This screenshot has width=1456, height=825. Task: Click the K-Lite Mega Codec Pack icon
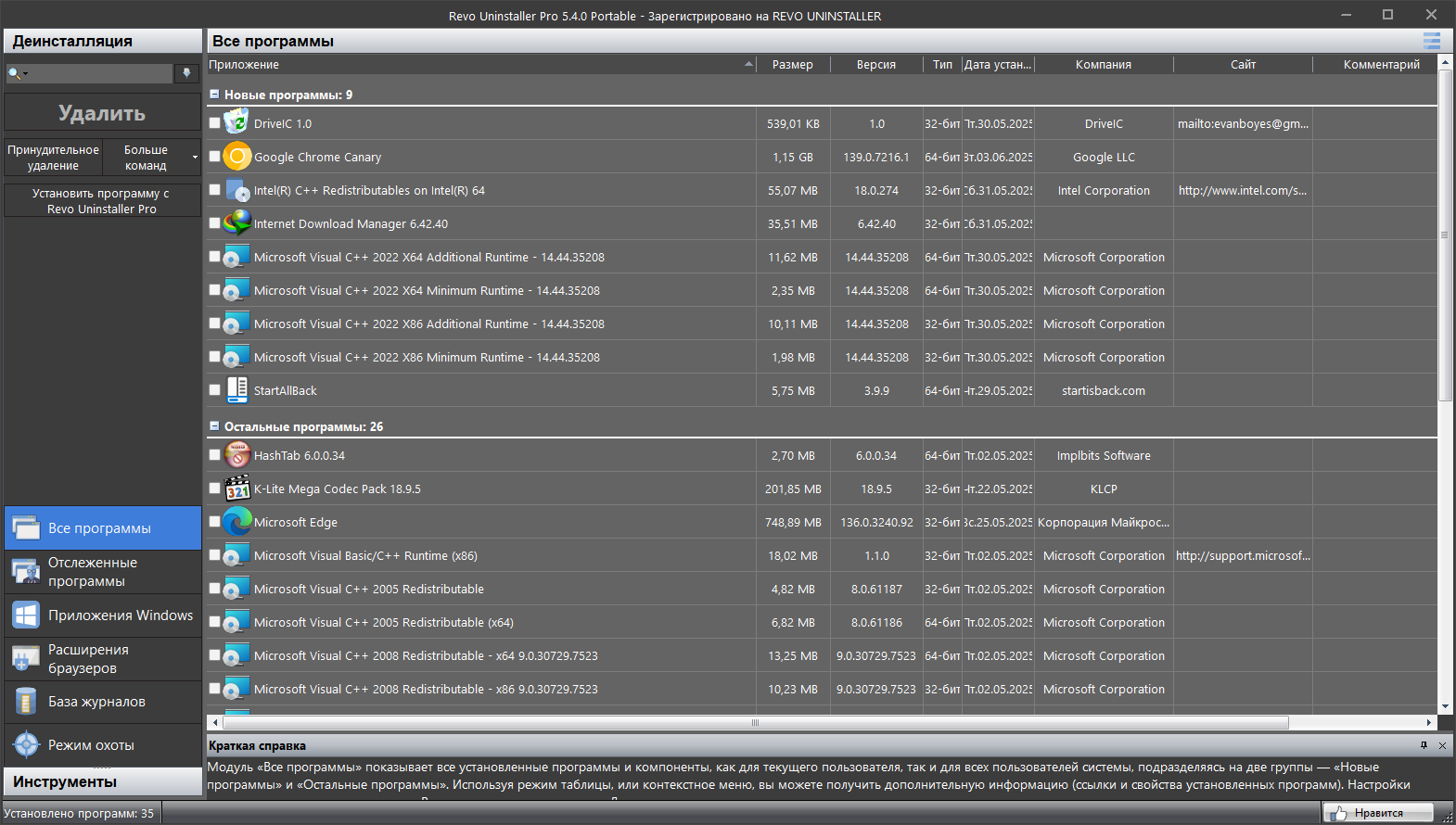click(x=236, y=488)
